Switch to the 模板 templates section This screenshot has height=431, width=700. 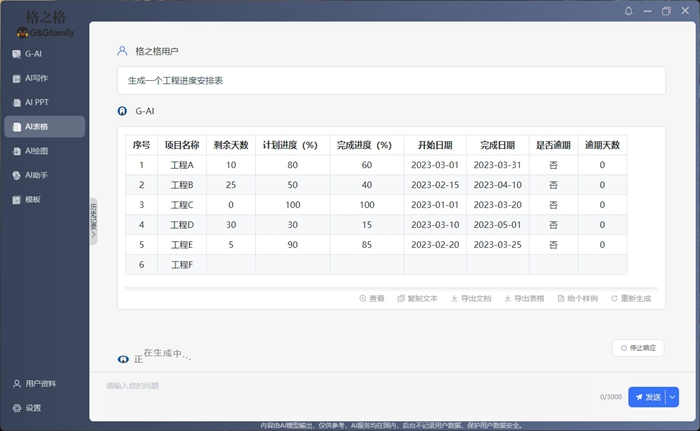(x=35, y=199)
